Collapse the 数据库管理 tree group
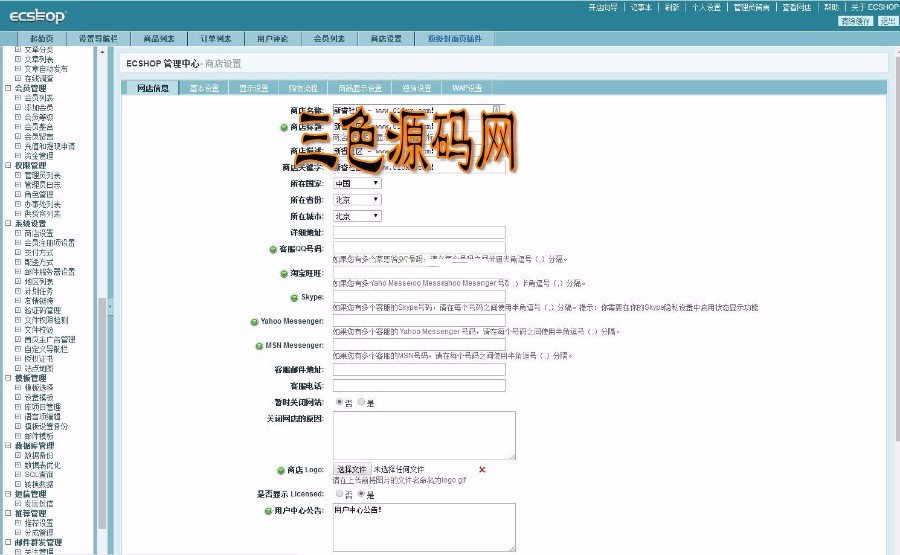The height and width of the screenshot is (555, 900). pyautogui.click(x=8, y=445)
